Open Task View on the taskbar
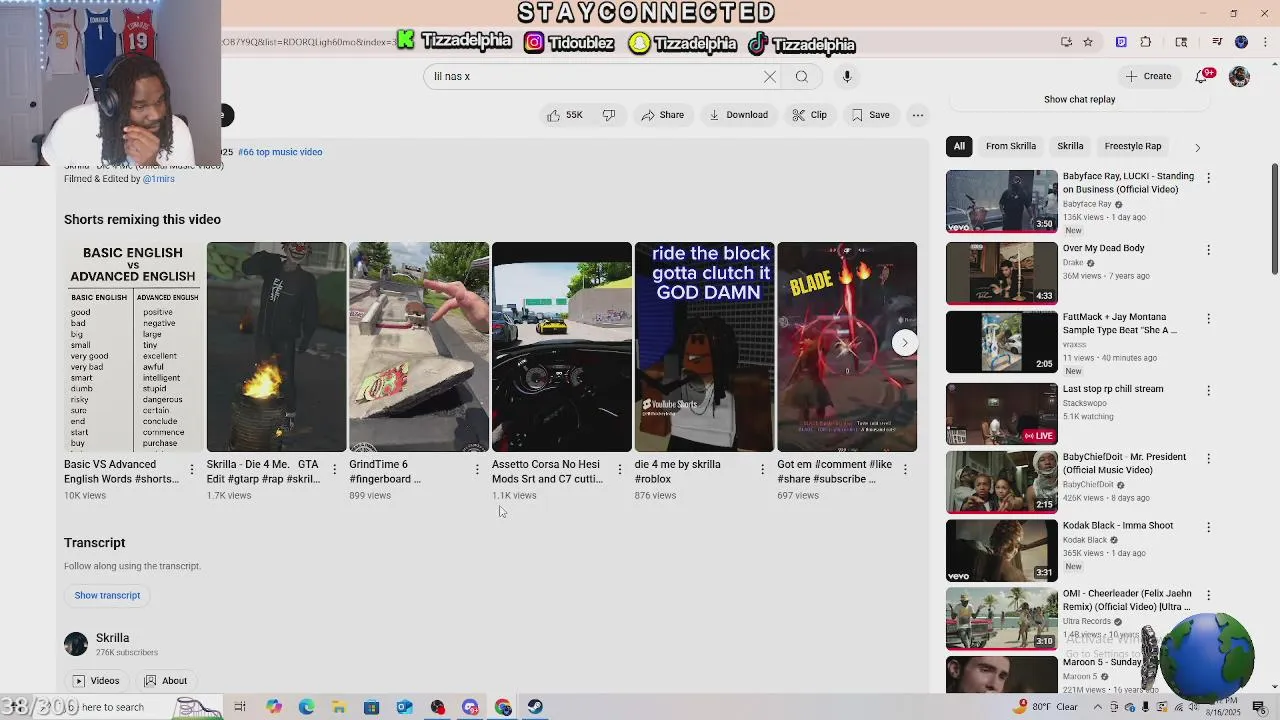Image resolution: width=1280 pixels, height=720 pixels. [x=240, y=707]
